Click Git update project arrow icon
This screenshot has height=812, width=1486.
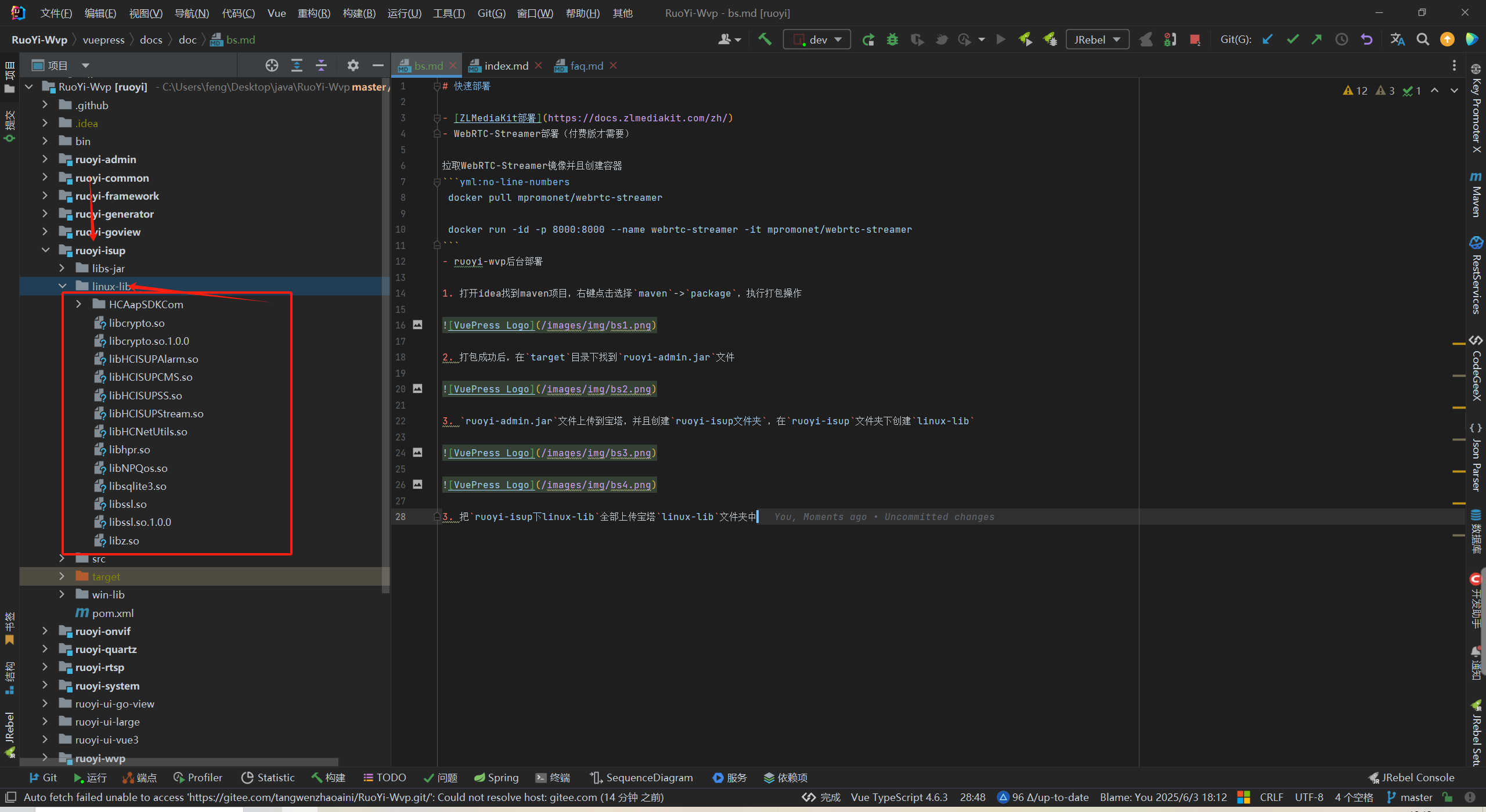coord(1268,39)
